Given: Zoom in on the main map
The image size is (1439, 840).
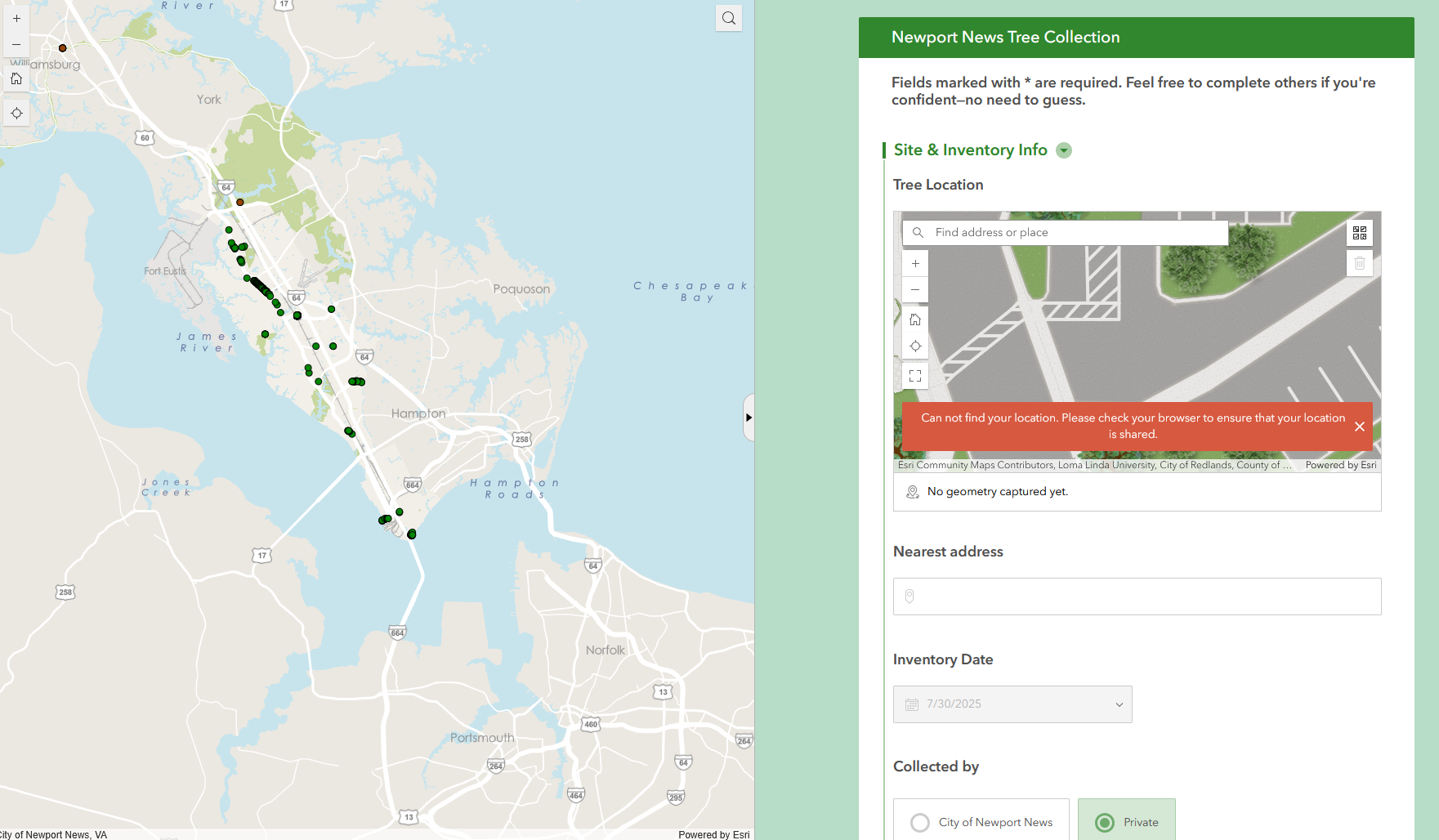Looking at the screenshot, I should 16,18.
